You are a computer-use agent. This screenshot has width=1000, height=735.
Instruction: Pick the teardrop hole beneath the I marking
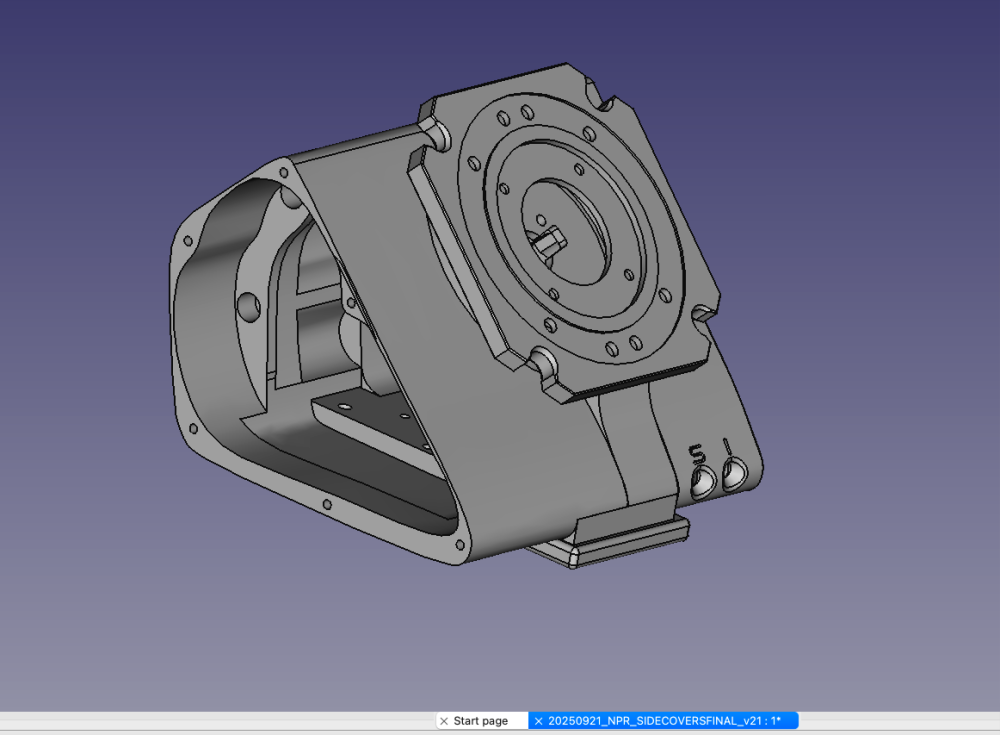pyautogui.click(x=734, y=475)
